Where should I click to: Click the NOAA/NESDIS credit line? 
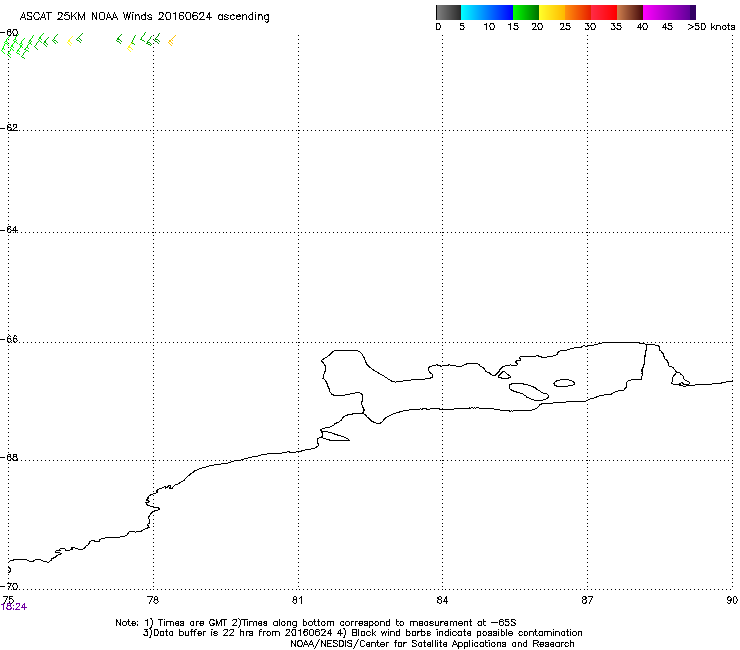432,644
